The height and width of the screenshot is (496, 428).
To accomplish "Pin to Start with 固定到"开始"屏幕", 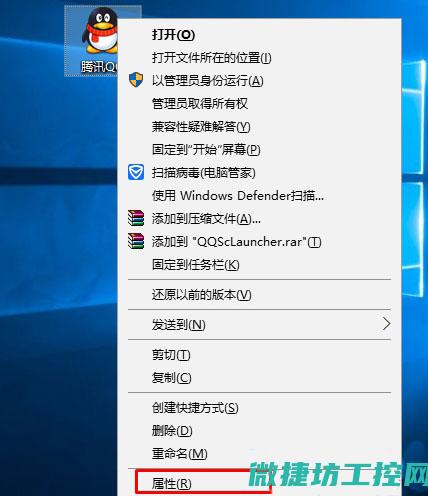I will (206, 150).
